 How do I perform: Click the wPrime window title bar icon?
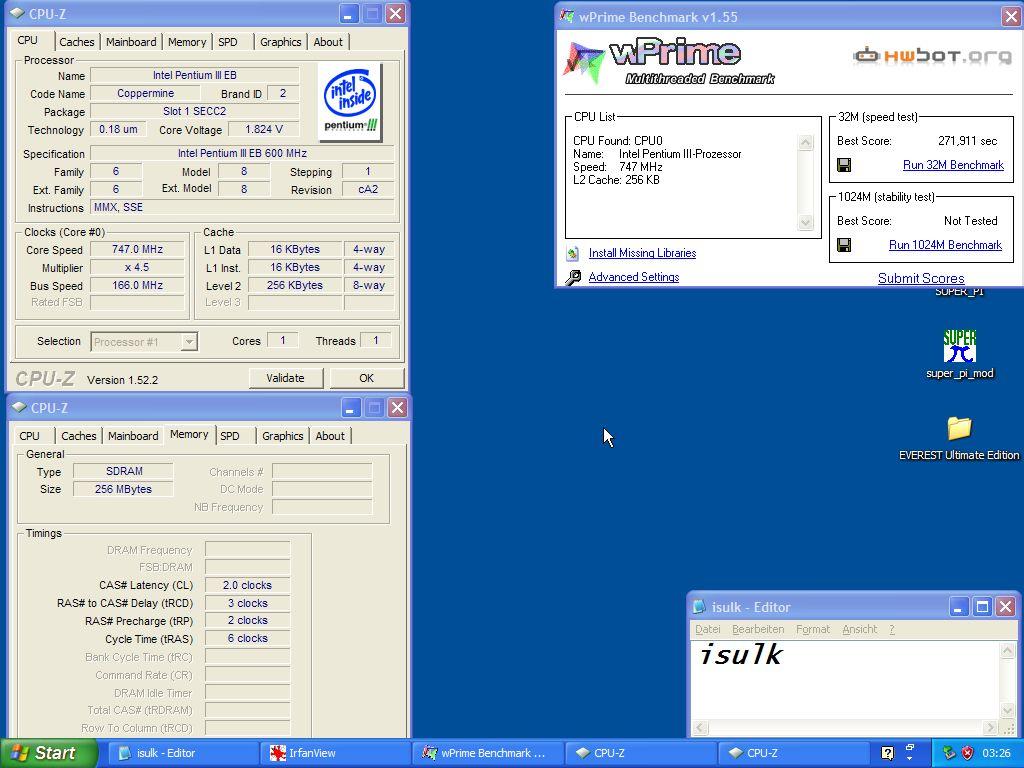pos(567,16)
